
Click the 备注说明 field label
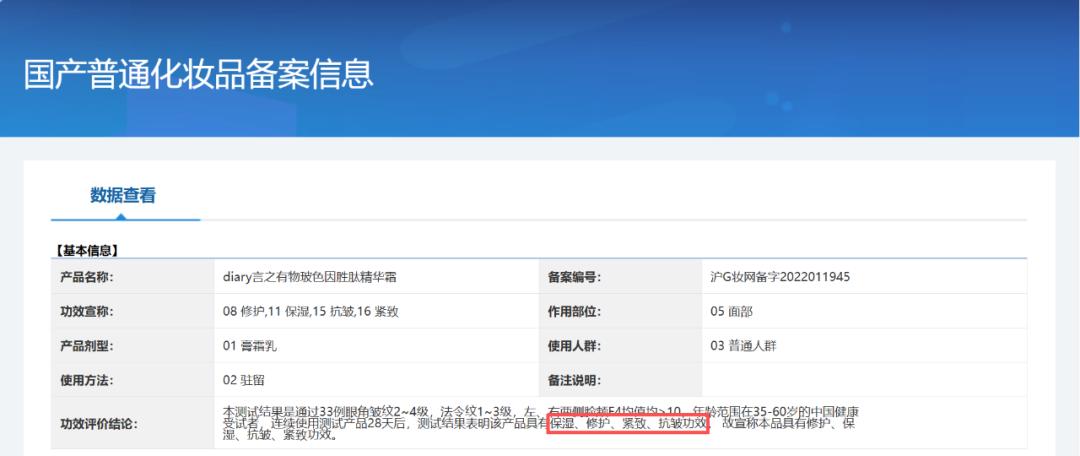(x=573, y=379)
